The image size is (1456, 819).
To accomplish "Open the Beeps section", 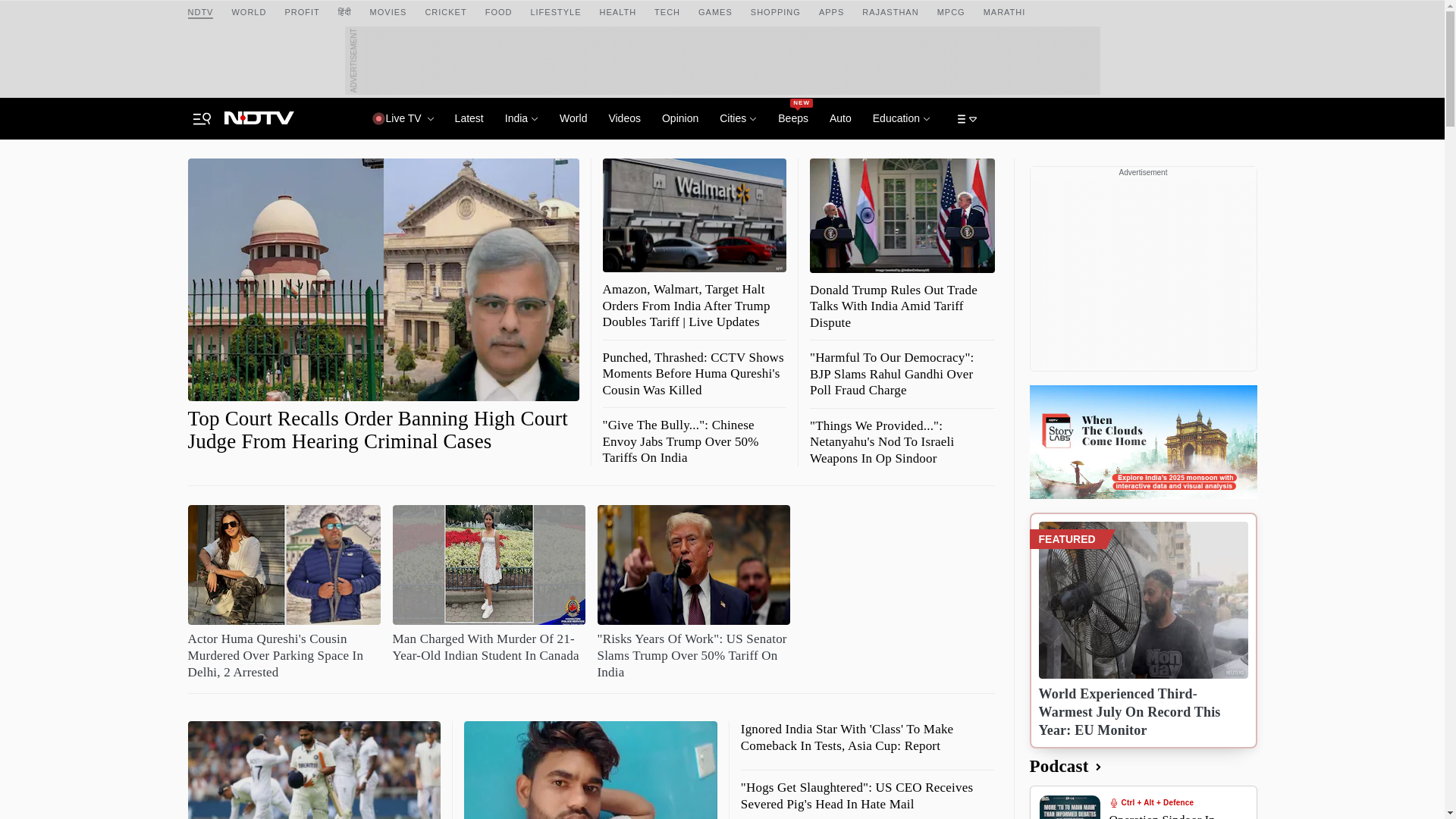I will [x=792, y=118].
